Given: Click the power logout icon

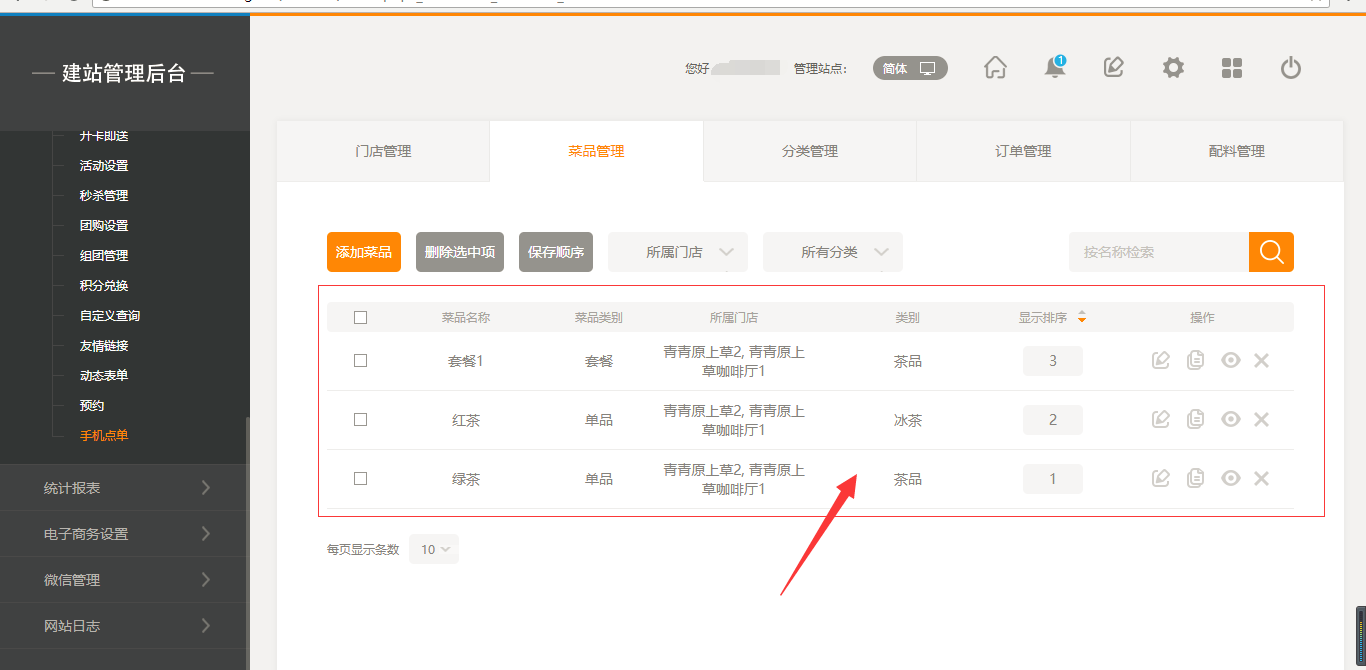Looking at the screenshot, I should point(1291,68).
